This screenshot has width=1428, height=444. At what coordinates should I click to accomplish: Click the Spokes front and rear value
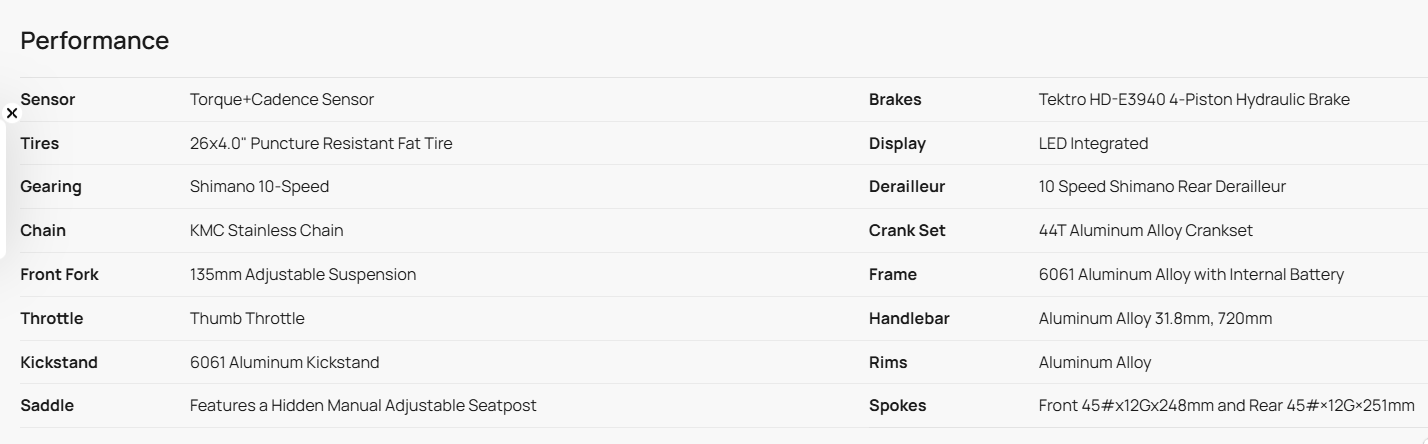pos(1226,406)
